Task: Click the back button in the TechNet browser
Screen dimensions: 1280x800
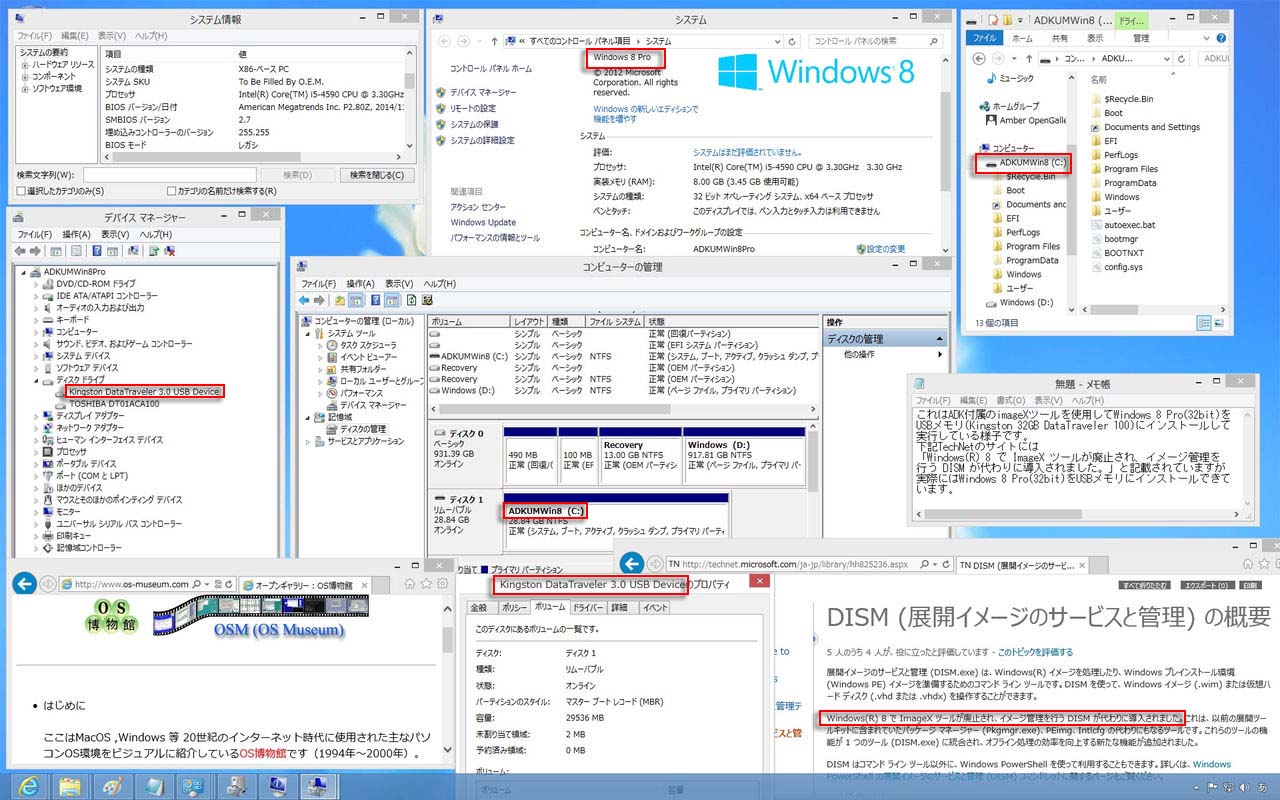Action: pos(630,563)
